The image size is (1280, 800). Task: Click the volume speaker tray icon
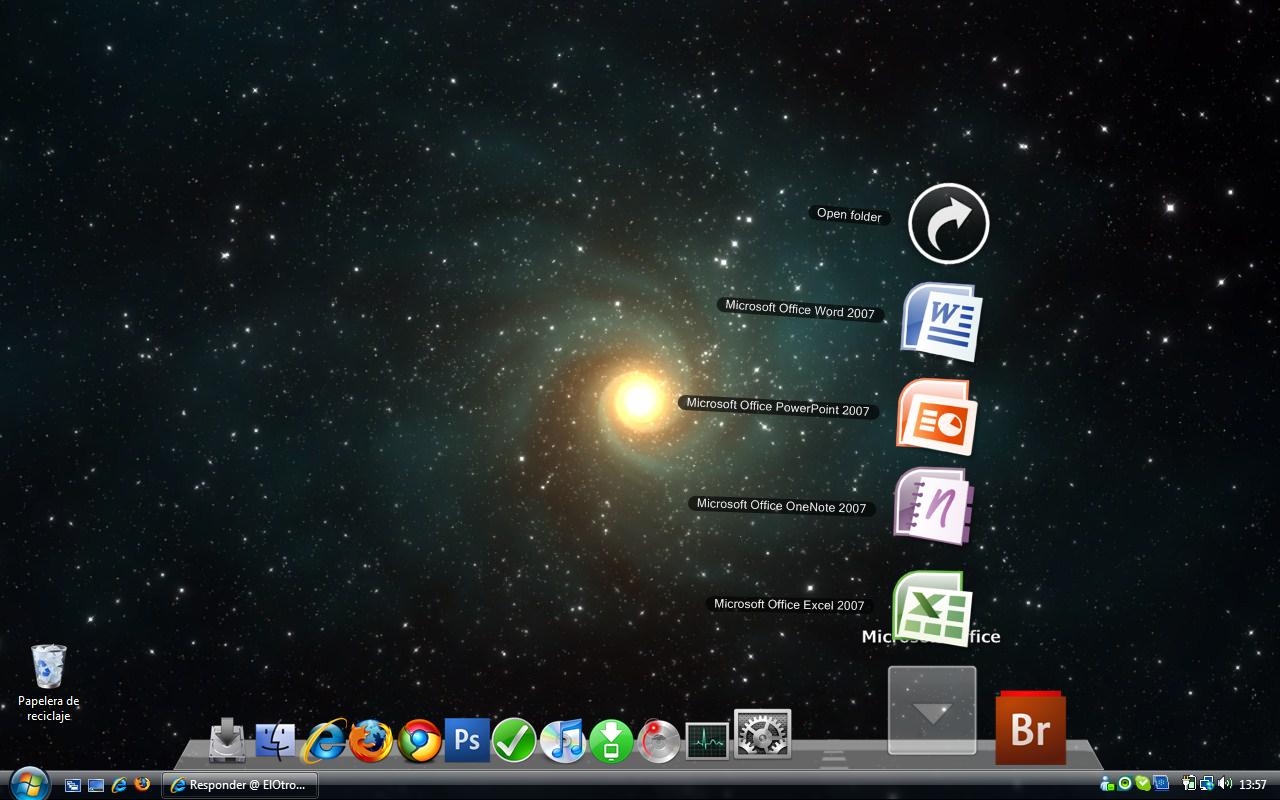(1225, 785)
